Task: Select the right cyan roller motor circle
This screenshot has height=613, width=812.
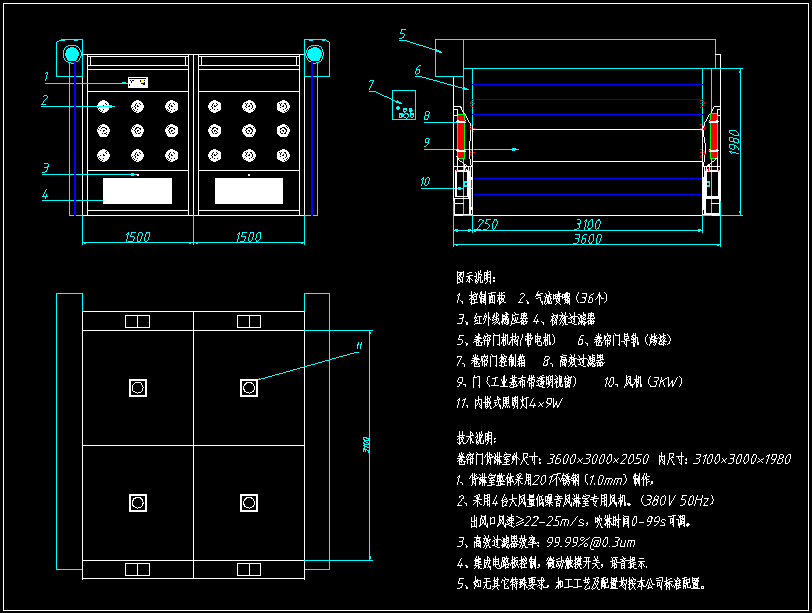Action: coord(314,53)
